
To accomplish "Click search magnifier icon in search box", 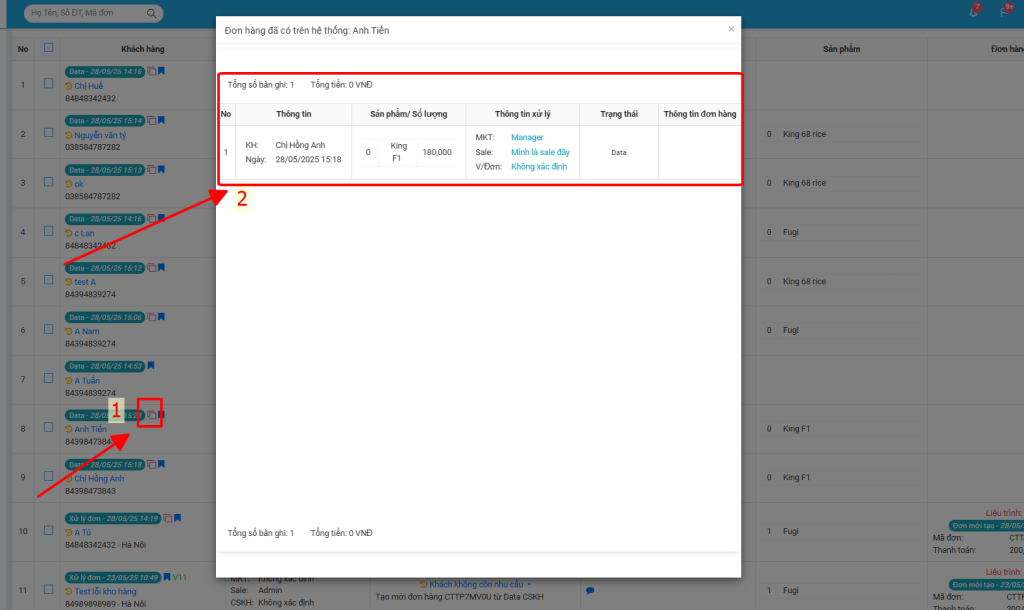I will tap(152, 14).
